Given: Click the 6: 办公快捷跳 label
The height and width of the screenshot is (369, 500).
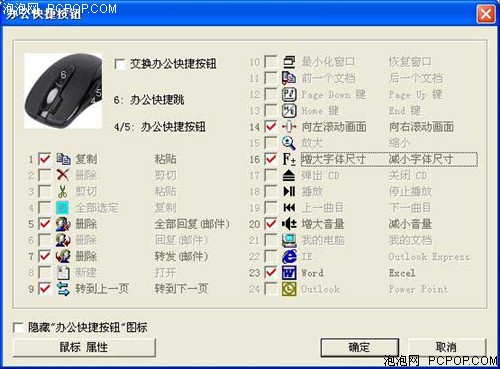Looking at the screenshot, I should coord(149,100).
